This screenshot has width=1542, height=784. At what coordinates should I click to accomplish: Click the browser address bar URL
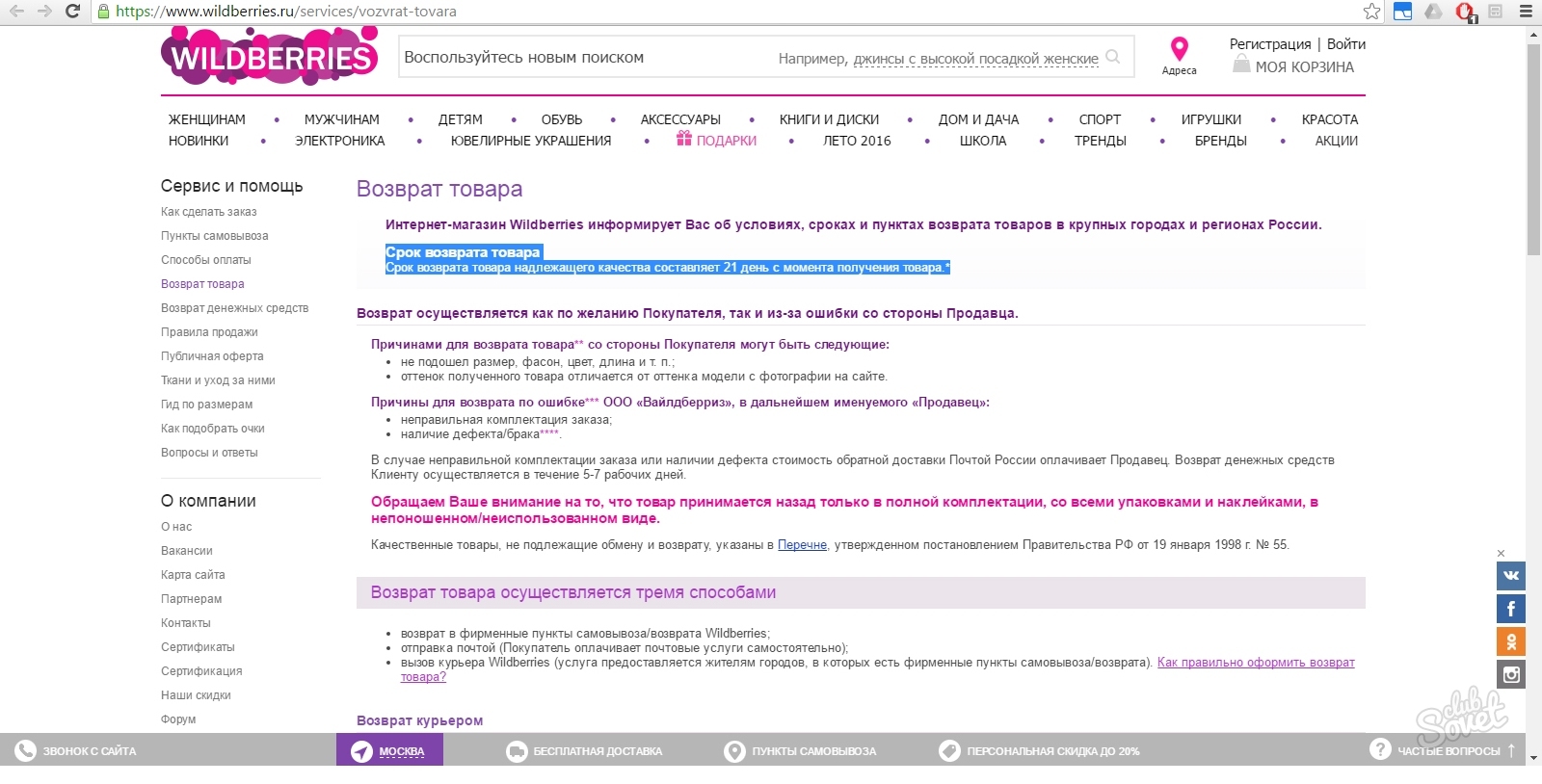(286, 12)
